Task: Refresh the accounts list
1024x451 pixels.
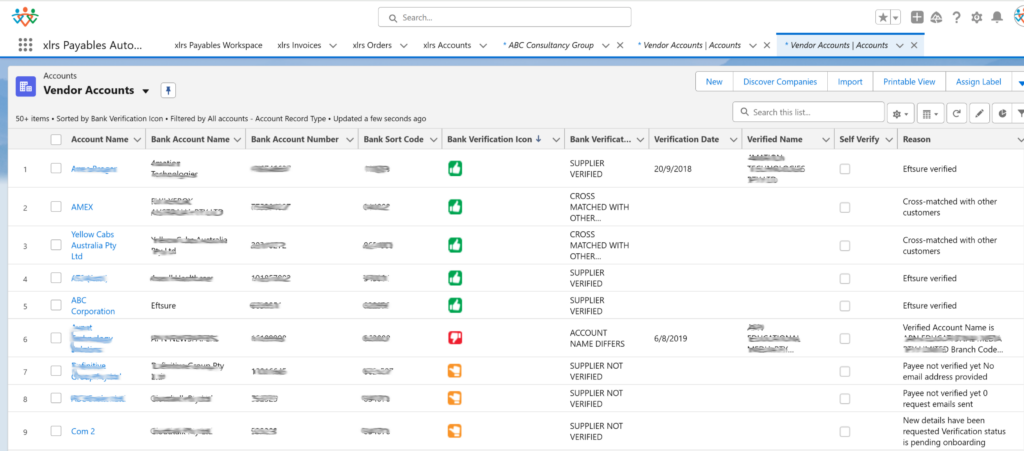Action: pos(957,113)
